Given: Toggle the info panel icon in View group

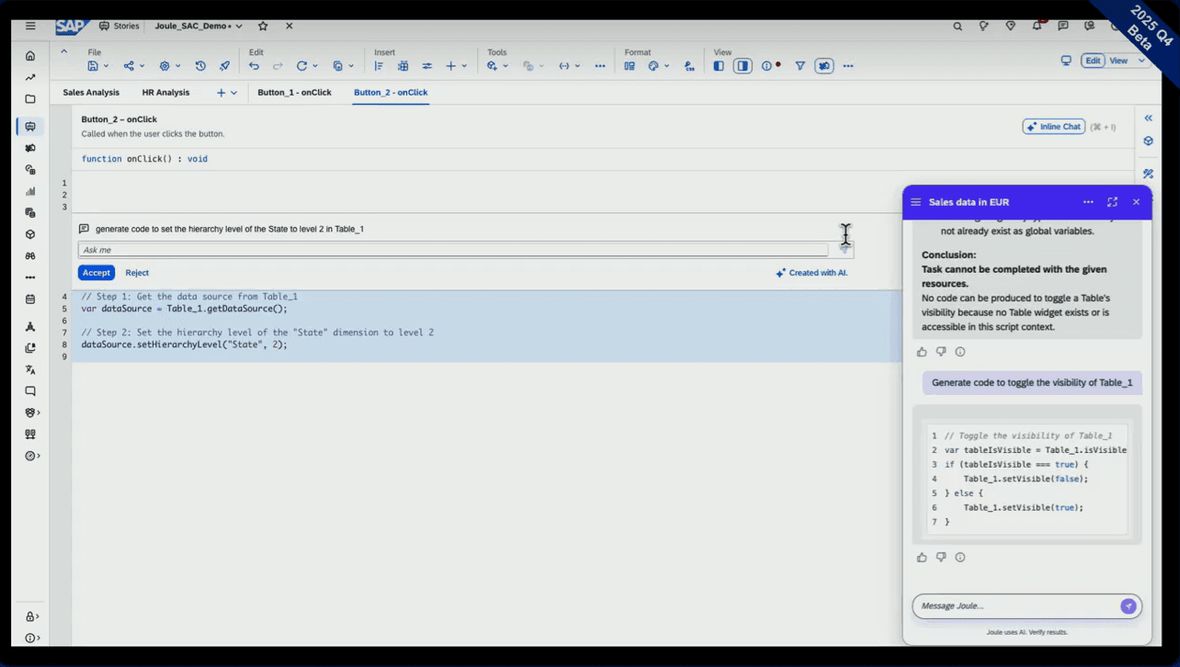Looking at the screenshot, I should [x=767, y=66].
